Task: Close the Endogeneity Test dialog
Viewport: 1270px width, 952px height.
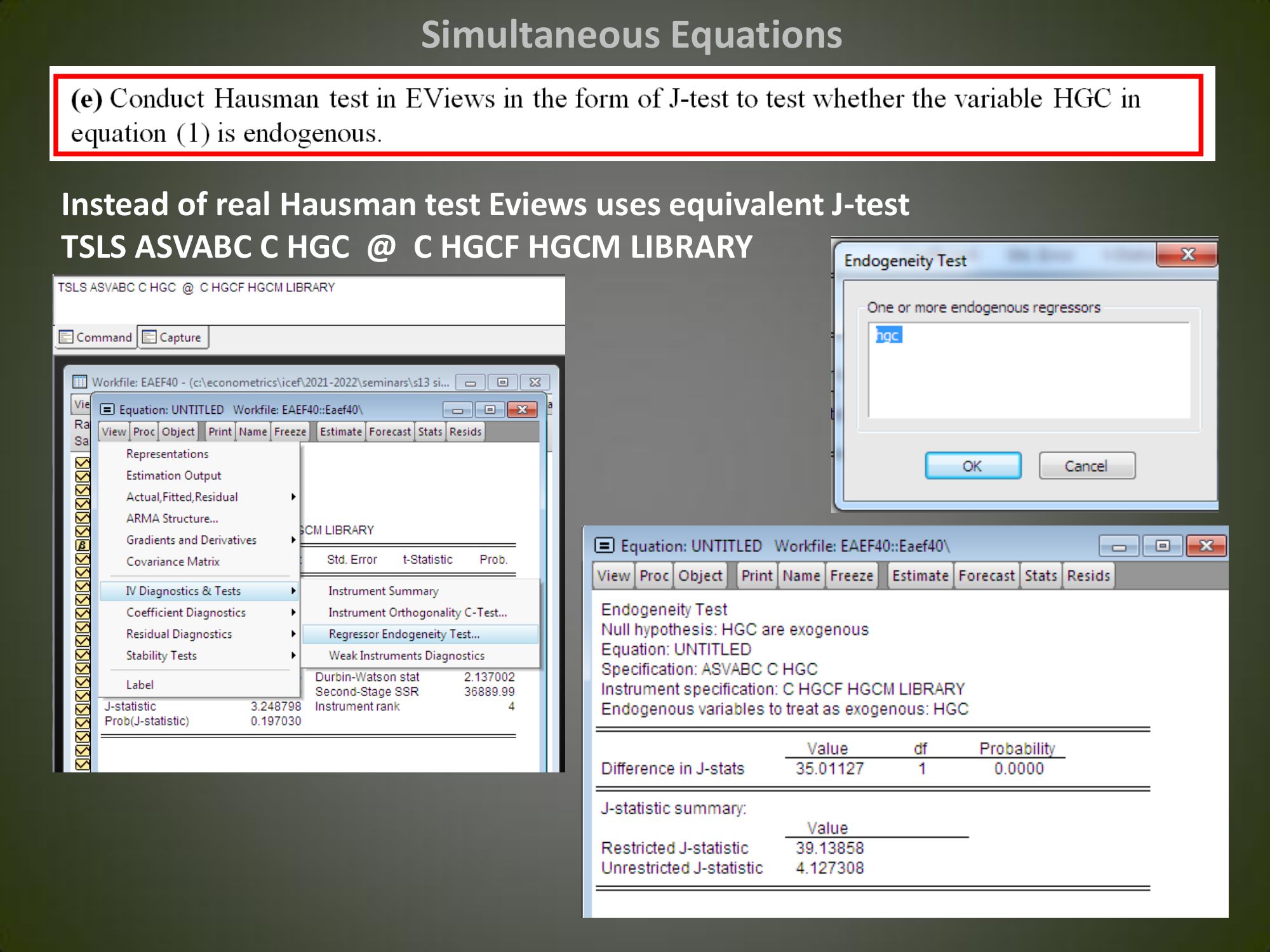Action: pyautogui.click(x=1187, y=255)
